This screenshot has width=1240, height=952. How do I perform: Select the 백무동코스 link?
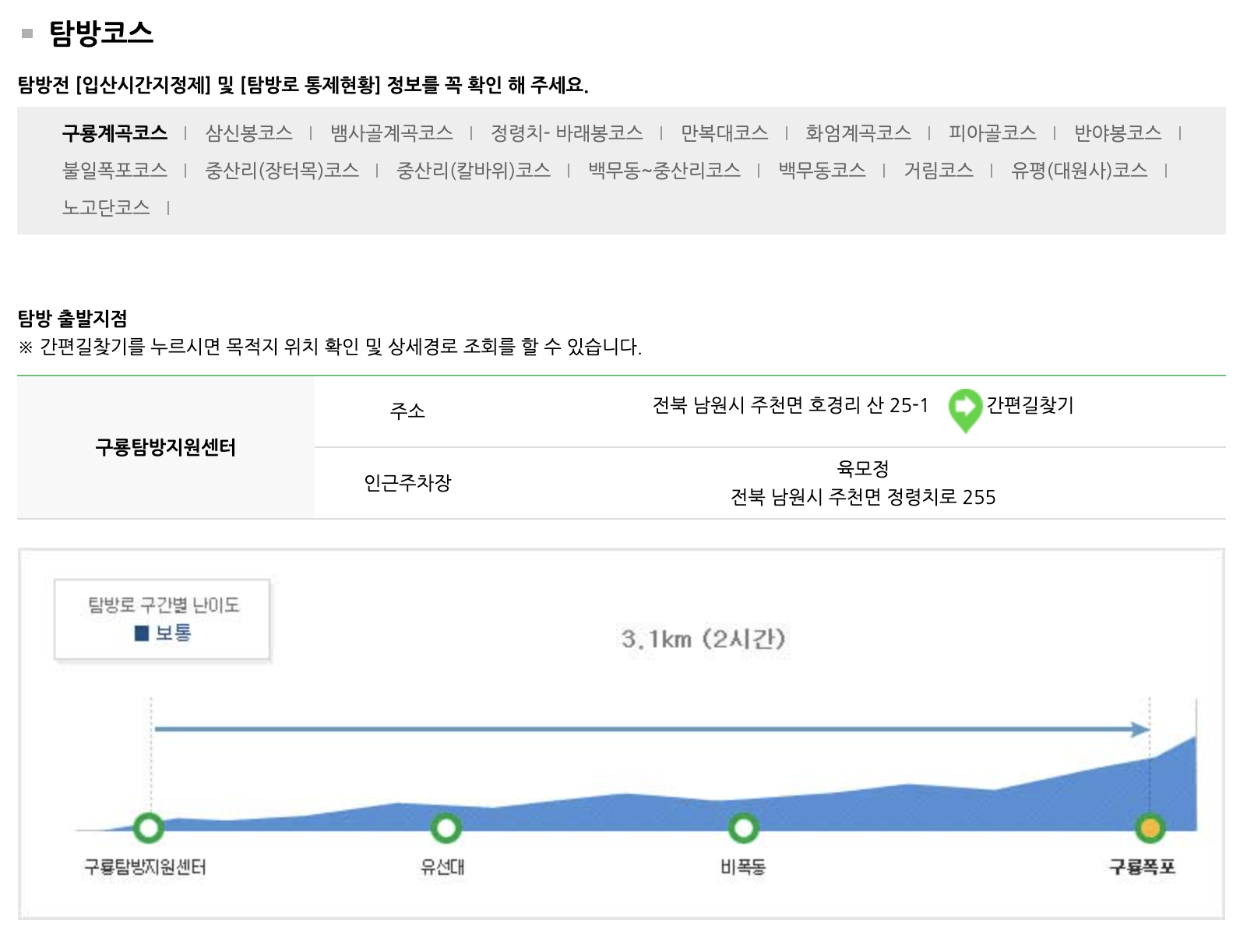822,171
